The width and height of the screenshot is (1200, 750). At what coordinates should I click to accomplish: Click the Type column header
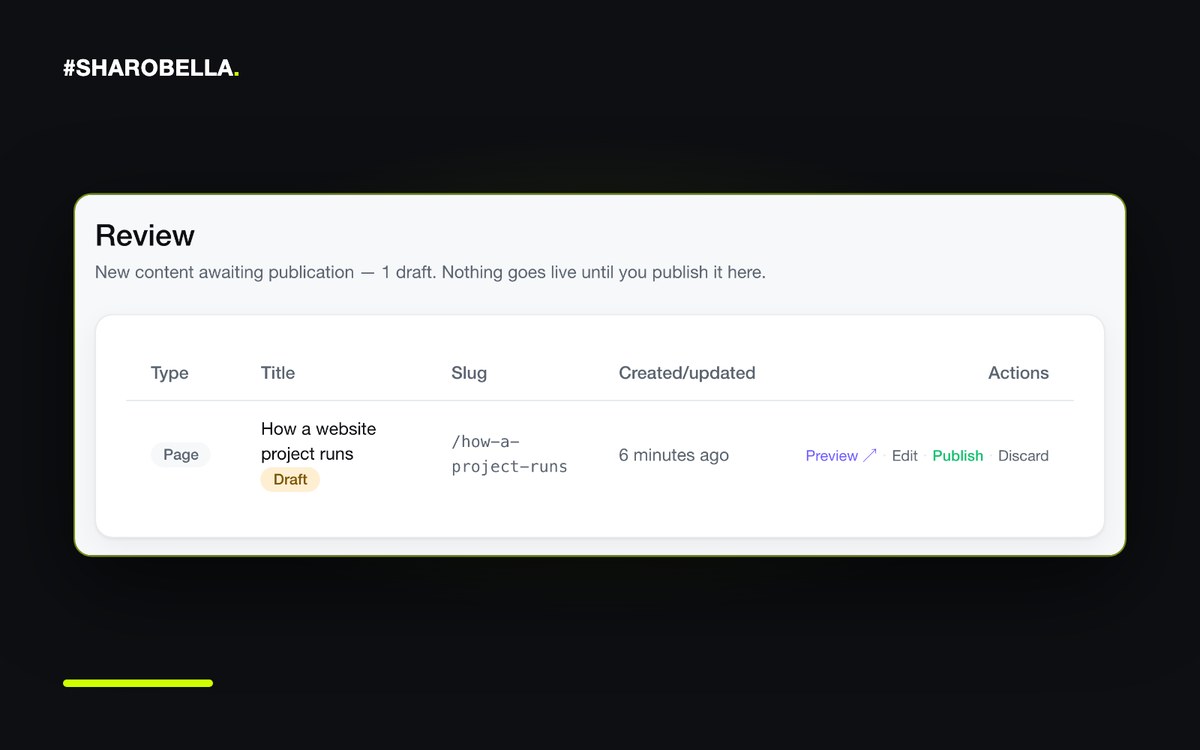(170, 373)
